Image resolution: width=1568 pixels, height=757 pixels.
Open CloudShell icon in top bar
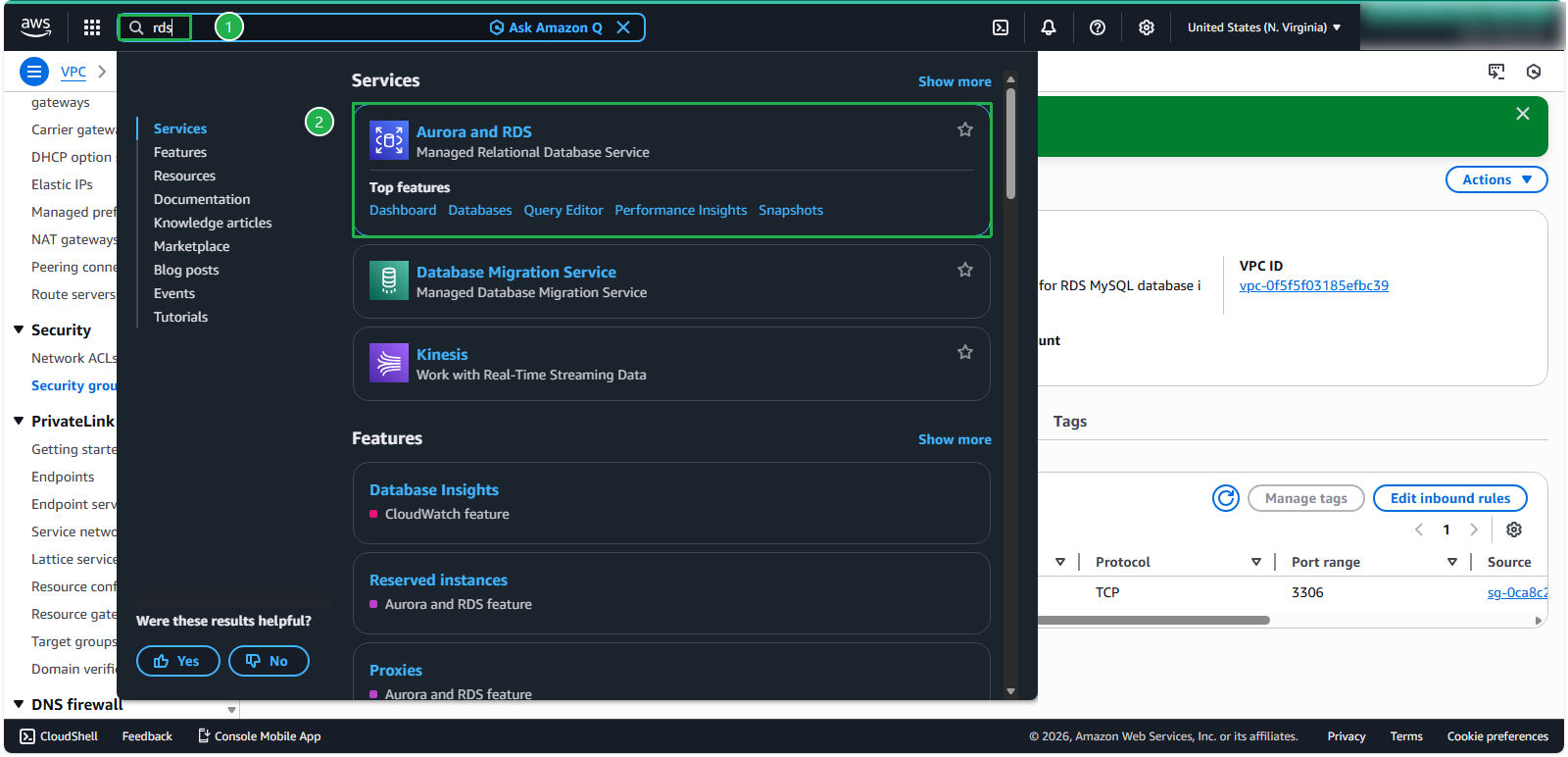pyautogui.click(x=1001, y=27)
